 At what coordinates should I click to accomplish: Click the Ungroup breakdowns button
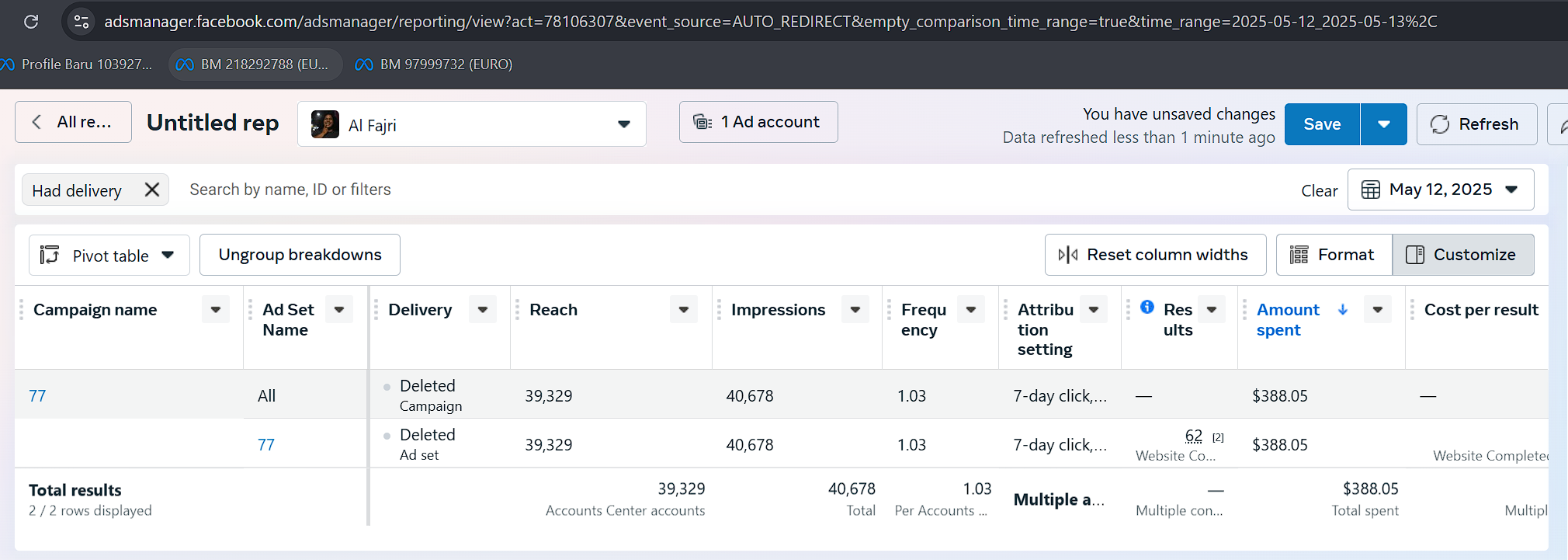click(x=300, y=255)
